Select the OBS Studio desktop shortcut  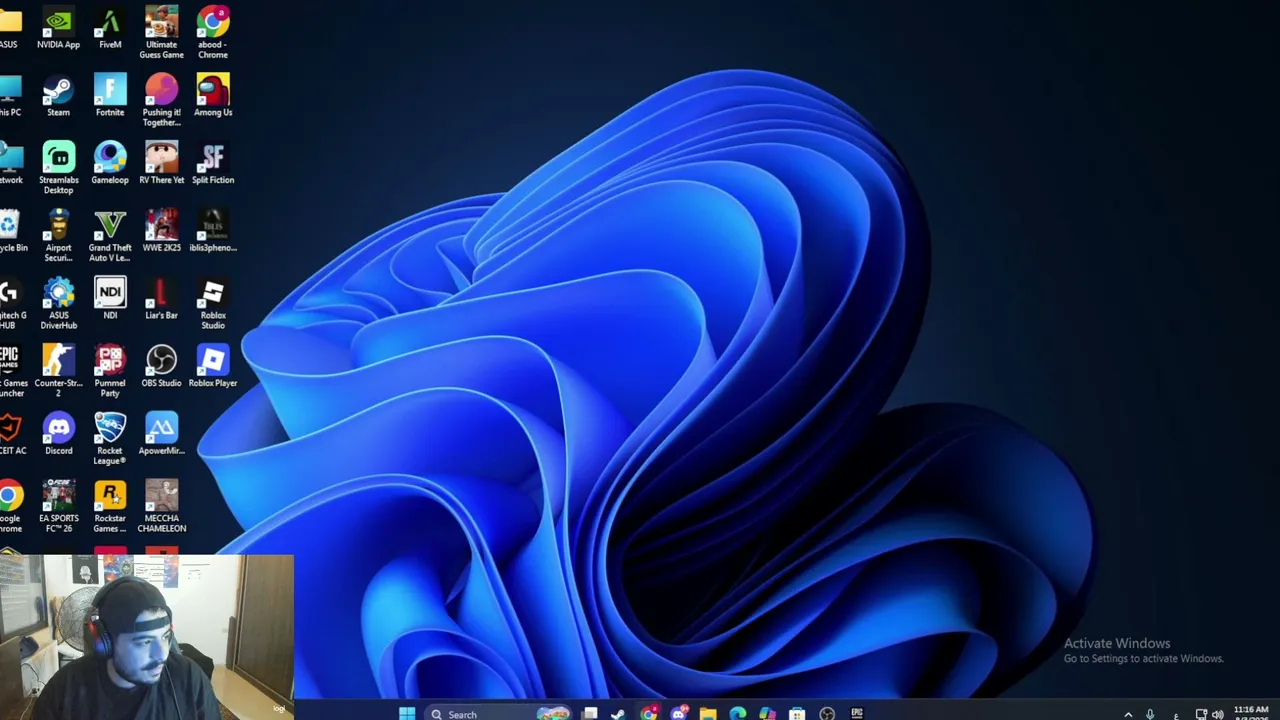(161, 367)
